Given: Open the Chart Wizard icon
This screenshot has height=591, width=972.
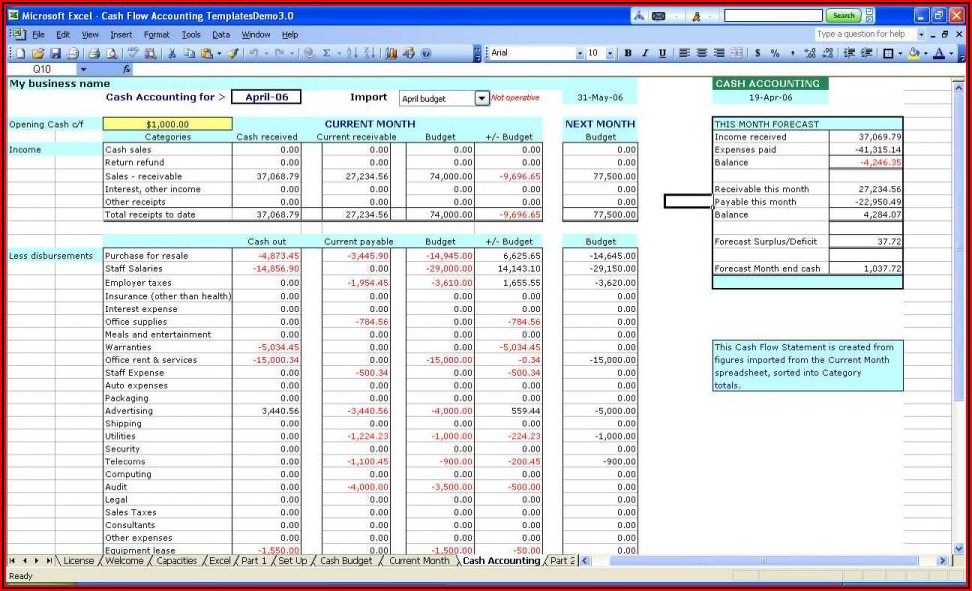Looking at the screenshot, I should click(x=392, y=53).
